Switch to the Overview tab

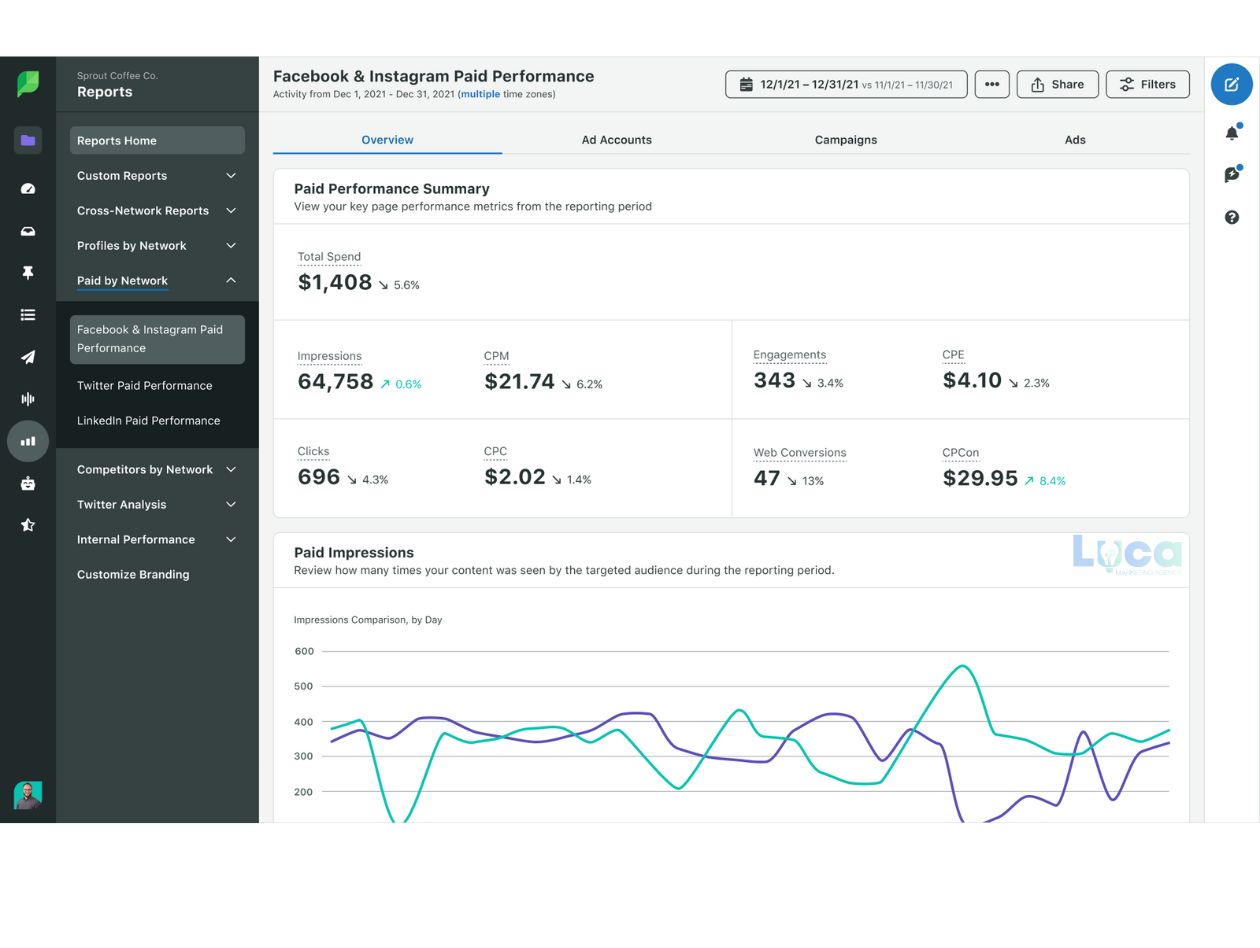pos(387,140)
